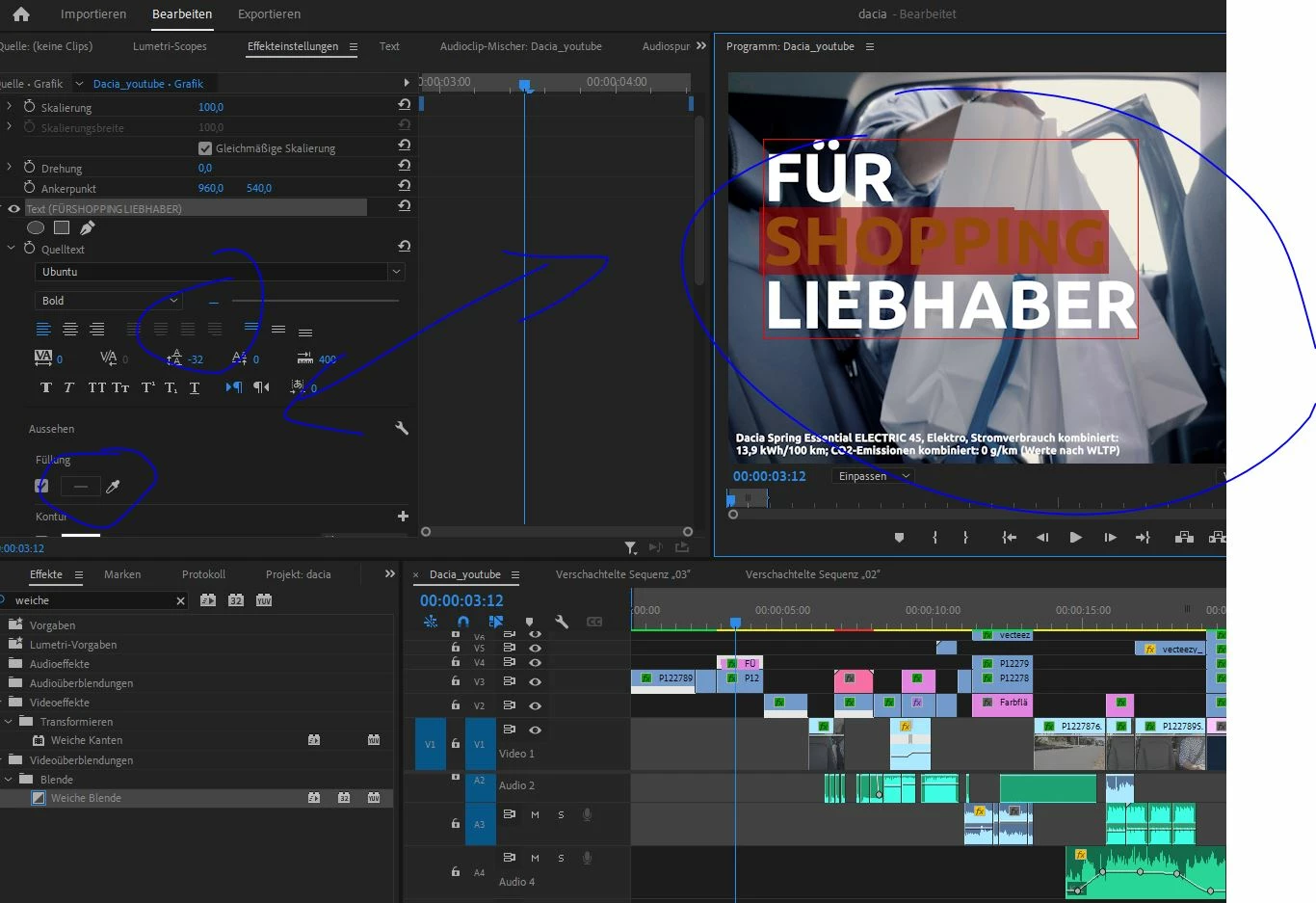
Task: Enable faux bold text style
Action: pos(45,387)
